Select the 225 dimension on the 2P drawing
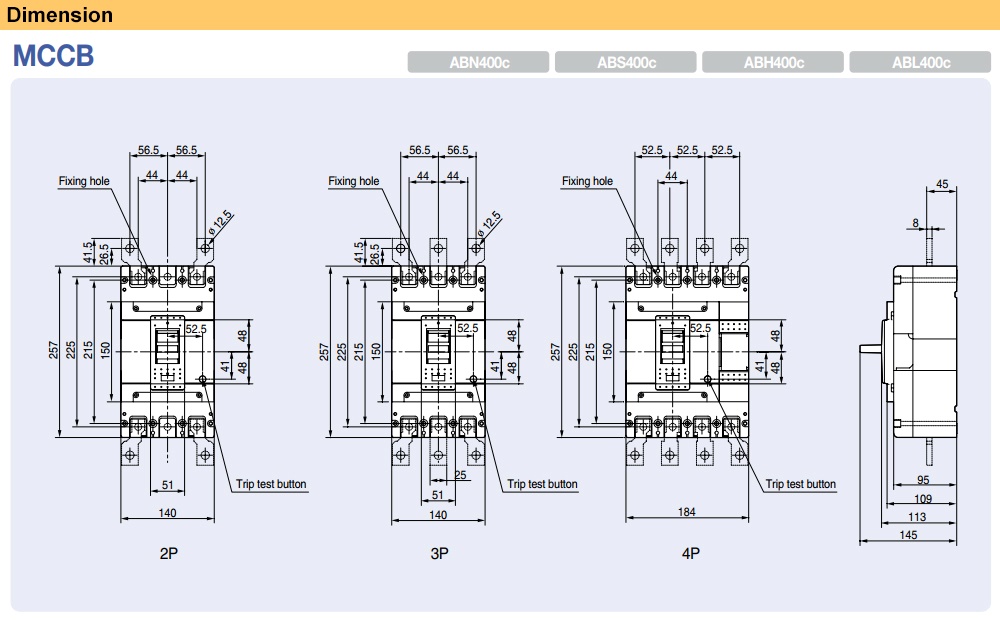The width and height of the screenshot is (1000, 620). click(71, 350)
